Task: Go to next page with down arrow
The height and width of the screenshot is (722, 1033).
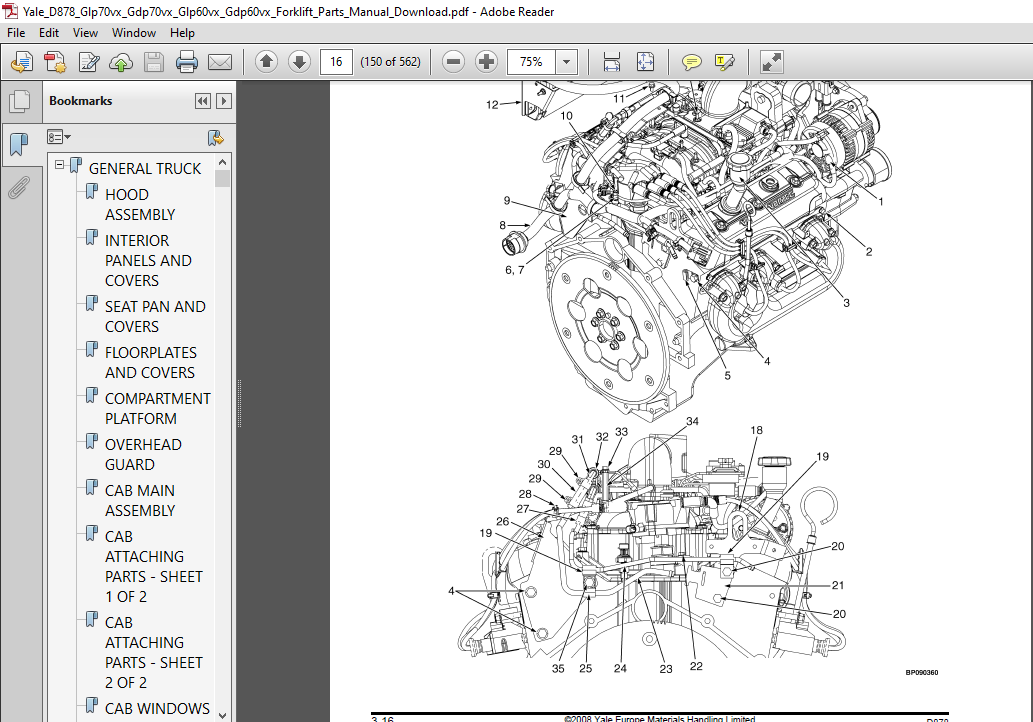Action: (299, 62)
